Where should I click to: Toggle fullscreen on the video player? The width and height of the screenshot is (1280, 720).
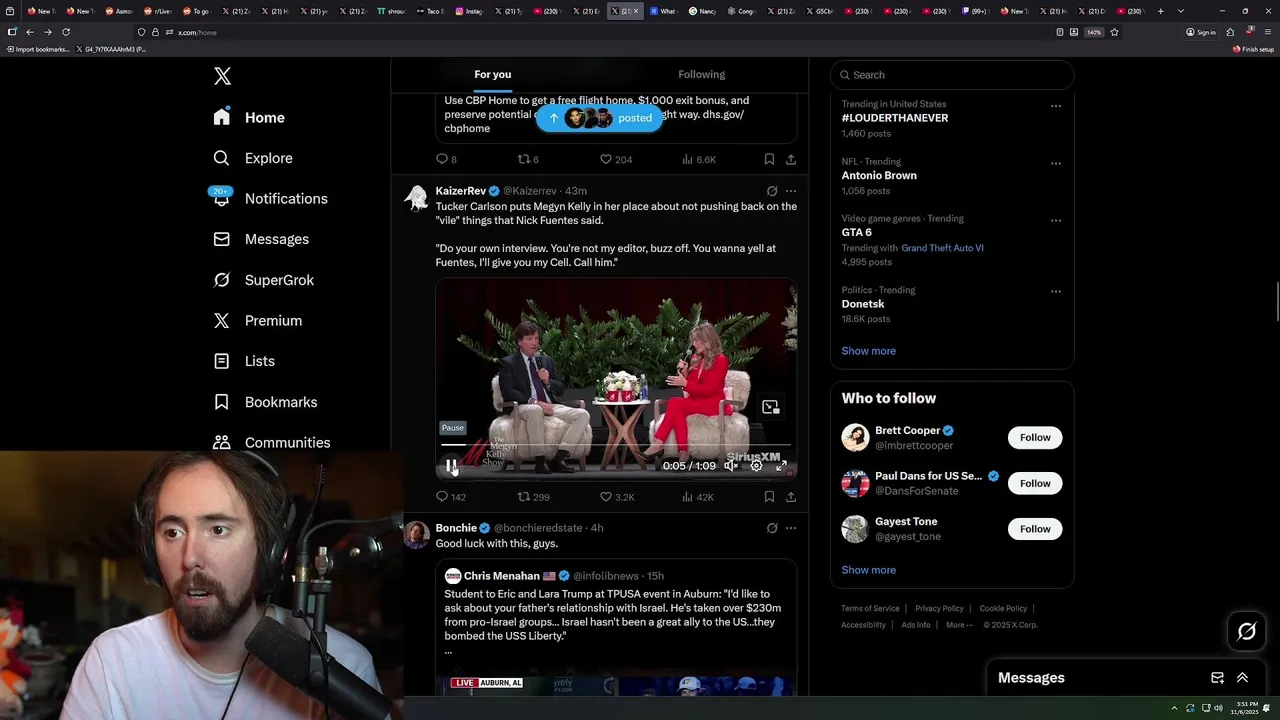[781, 466]
